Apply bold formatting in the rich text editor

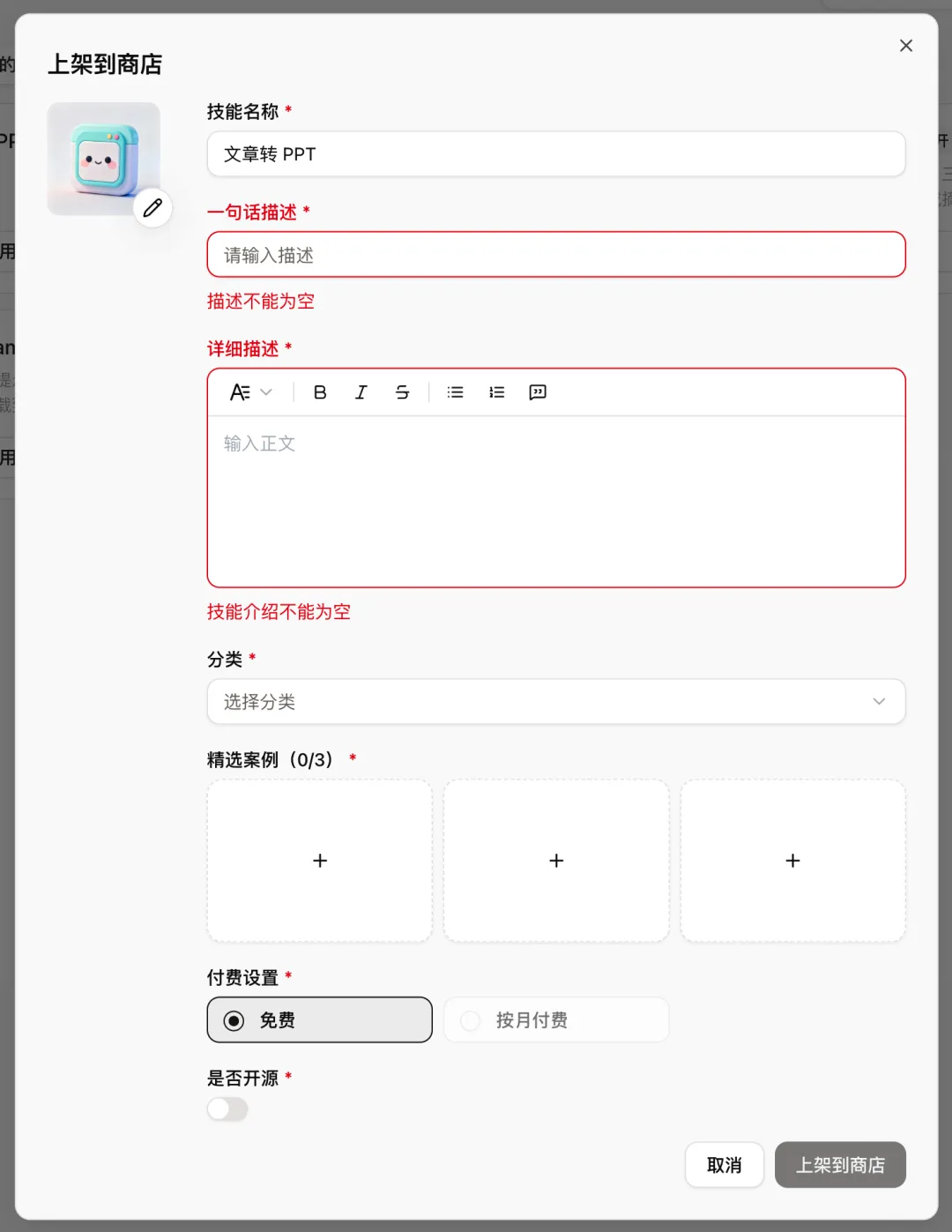(319, 392)
